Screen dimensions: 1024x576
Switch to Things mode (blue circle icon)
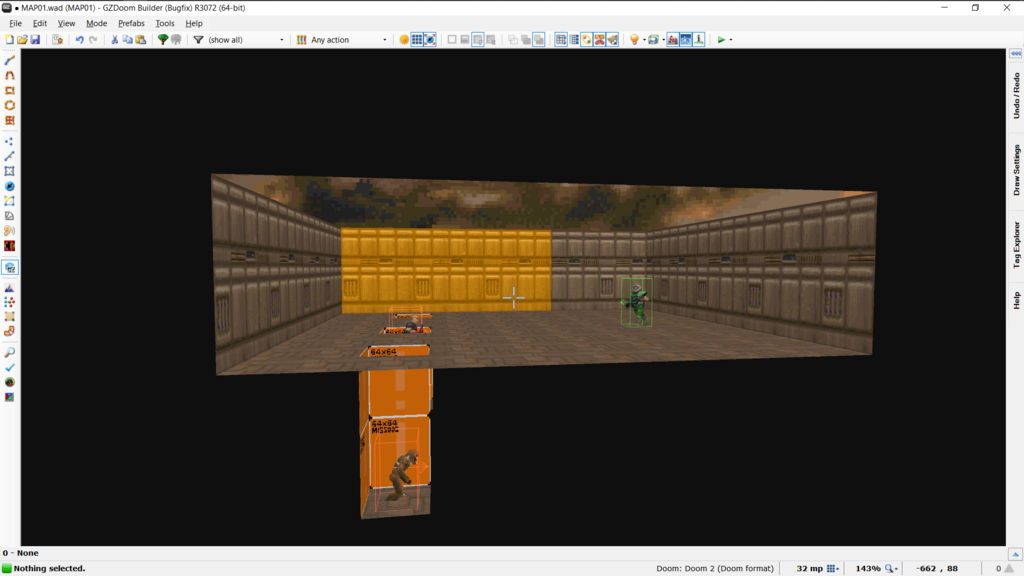pos(9,186)
